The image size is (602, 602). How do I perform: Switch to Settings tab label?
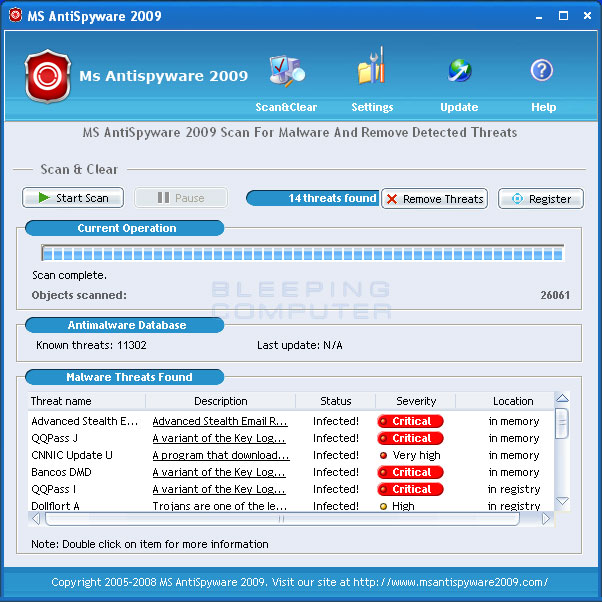click(372, 107)
